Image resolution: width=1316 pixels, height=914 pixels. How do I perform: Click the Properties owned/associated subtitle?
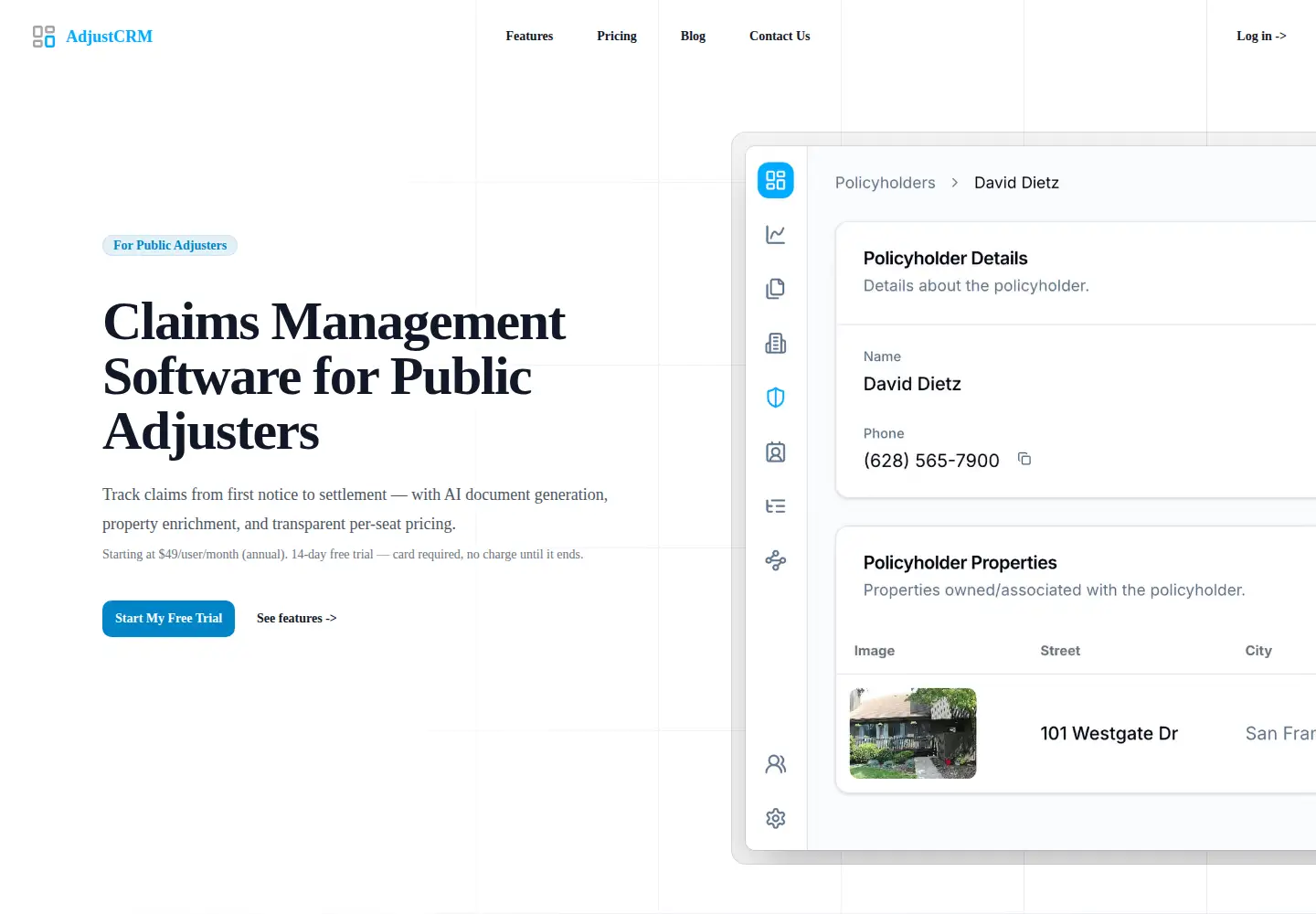click(1054, 590)
